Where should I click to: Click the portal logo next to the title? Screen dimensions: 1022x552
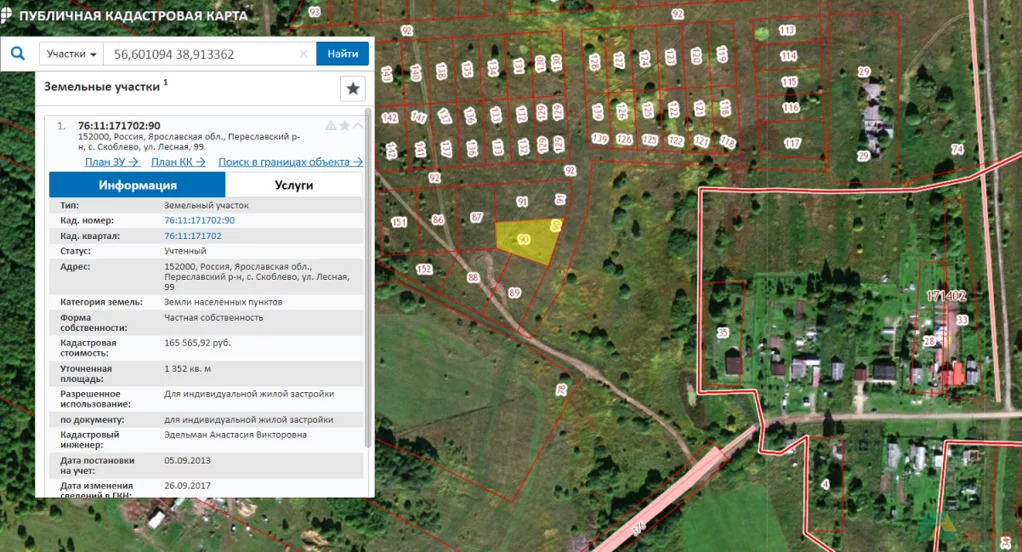pos(6,15)
